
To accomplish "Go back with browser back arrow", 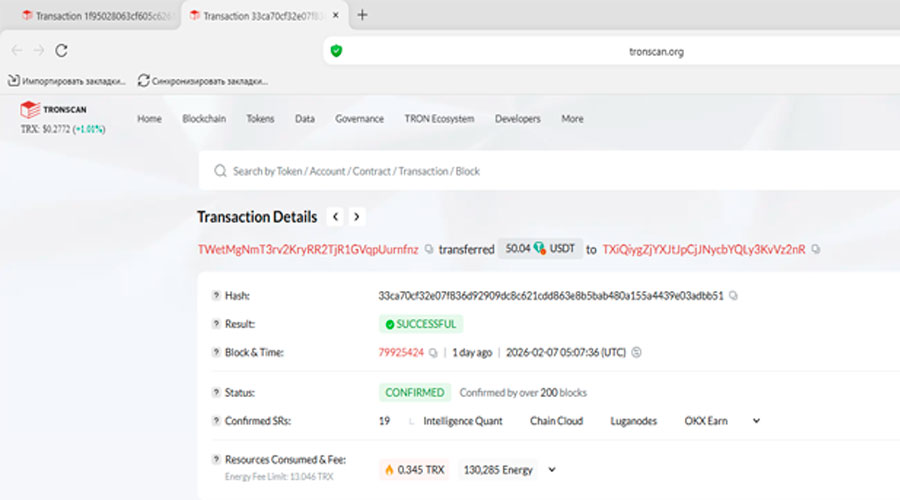I will coord(17,51).
